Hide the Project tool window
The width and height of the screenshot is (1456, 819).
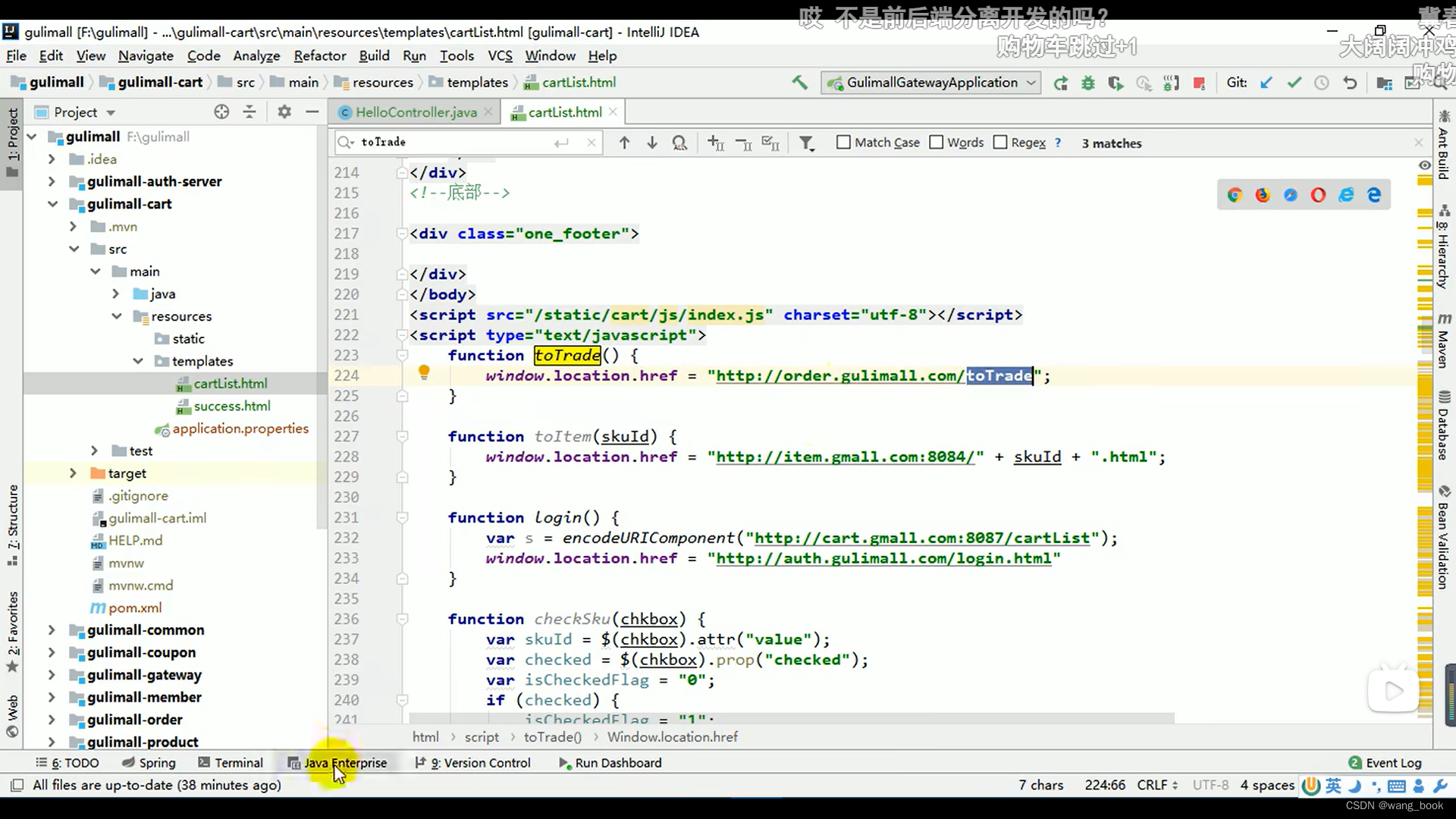(x=312, y=112)
